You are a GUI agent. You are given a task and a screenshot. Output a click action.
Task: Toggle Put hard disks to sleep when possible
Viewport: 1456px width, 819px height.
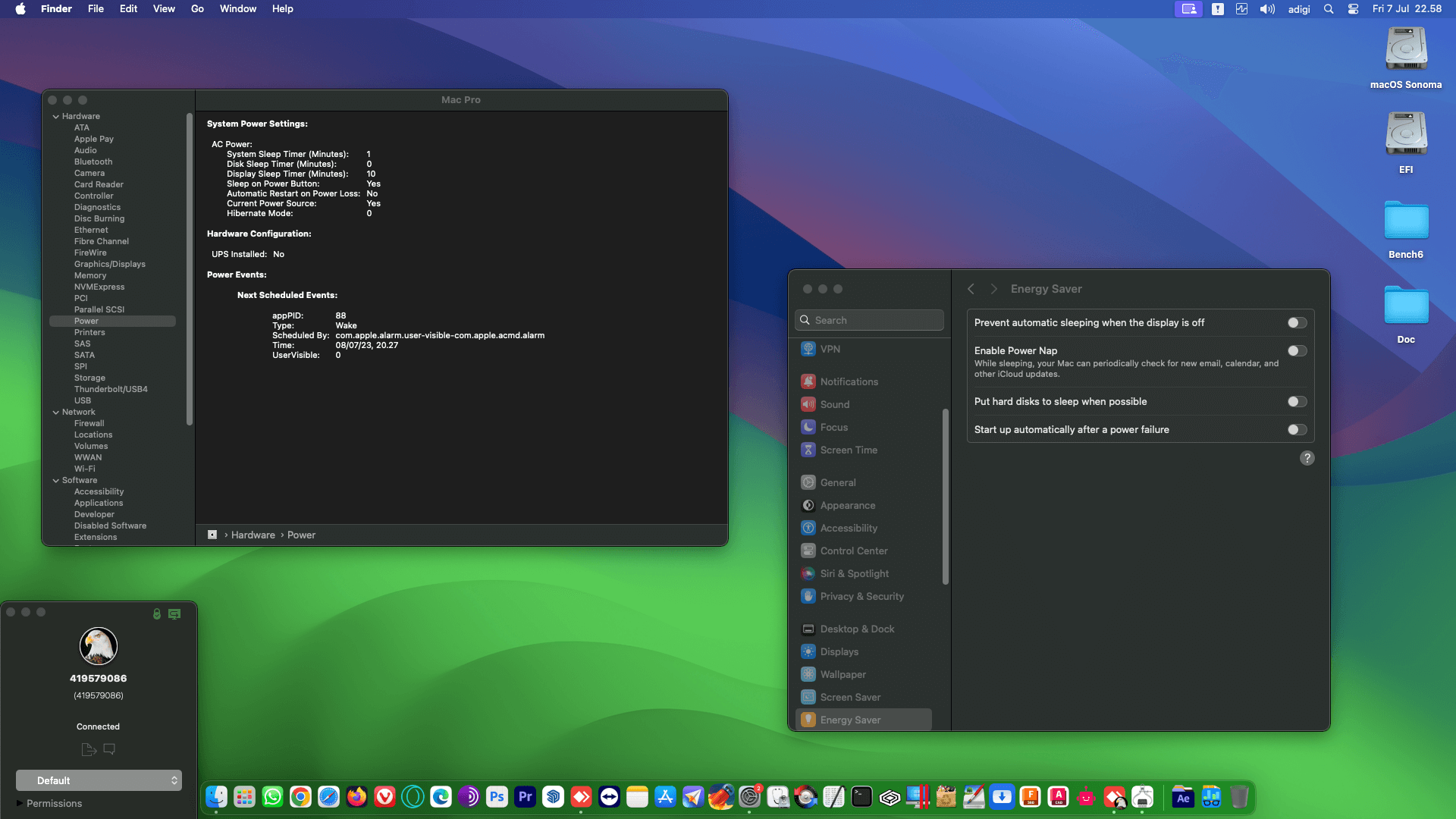pyautogui.click(x=1297, y=402)
